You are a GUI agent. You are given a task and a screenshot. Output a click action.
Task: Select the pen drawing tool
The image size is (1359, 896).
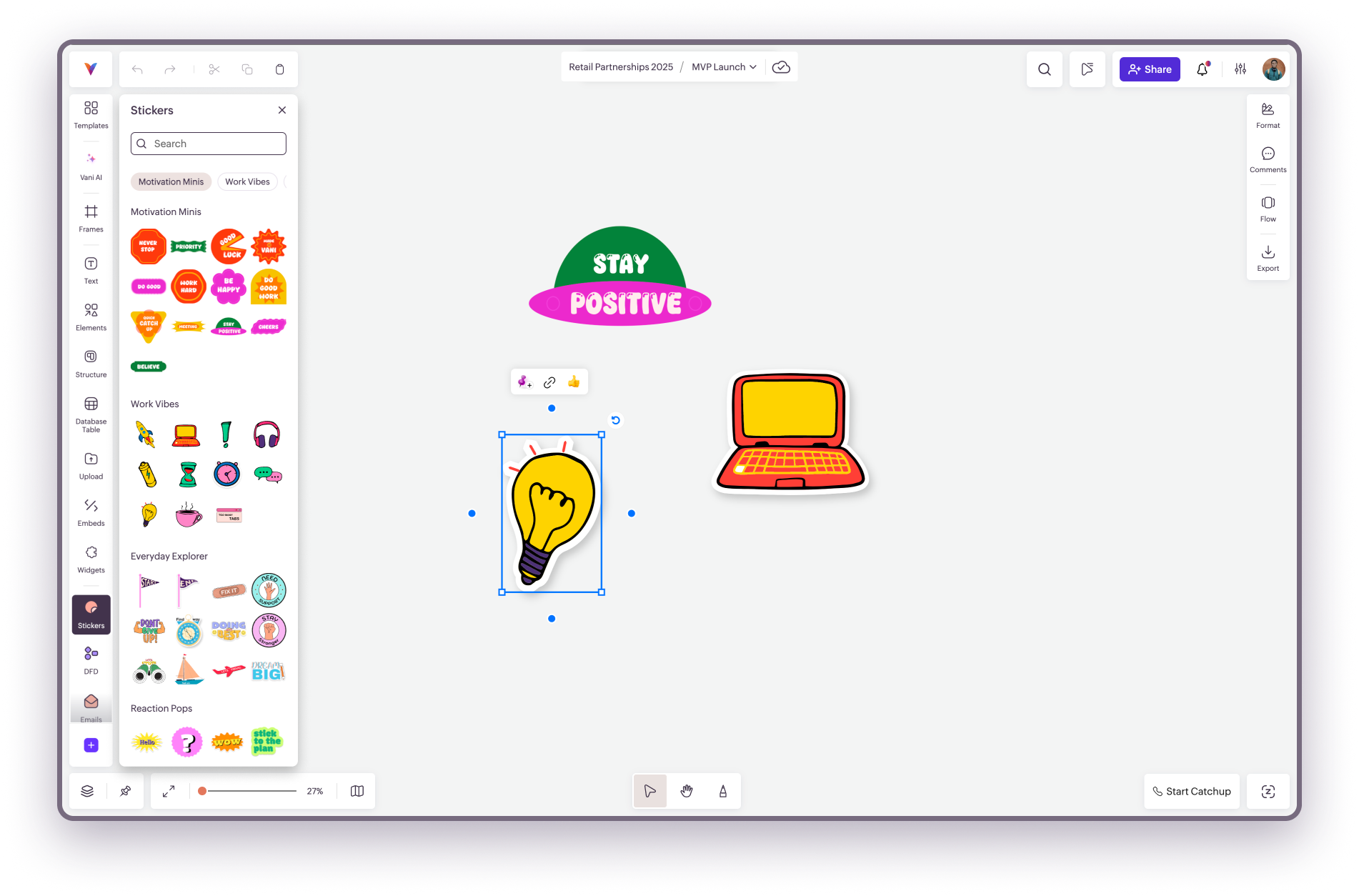723,791
